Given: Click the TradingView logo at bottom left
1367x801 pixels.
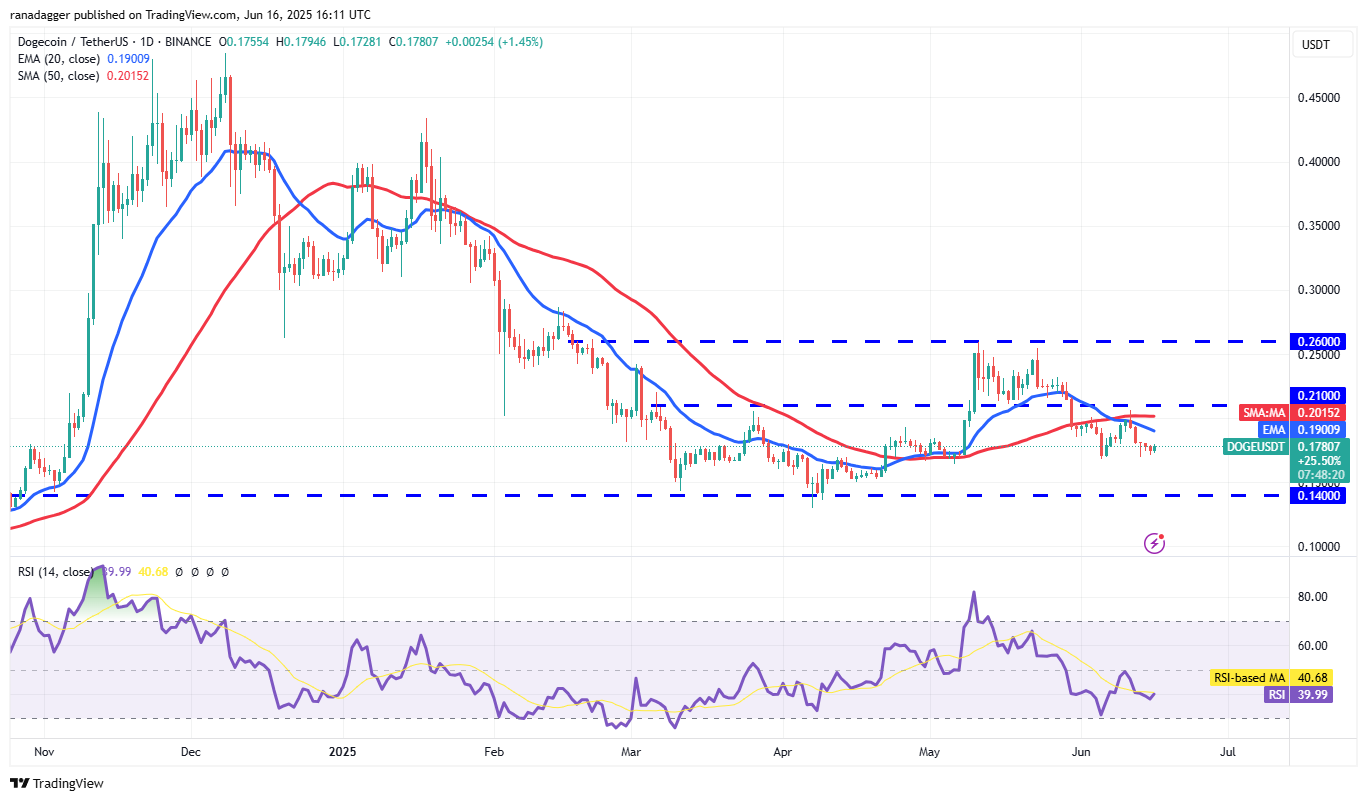Looking at the screenshot, I should [x=57, y=783].
